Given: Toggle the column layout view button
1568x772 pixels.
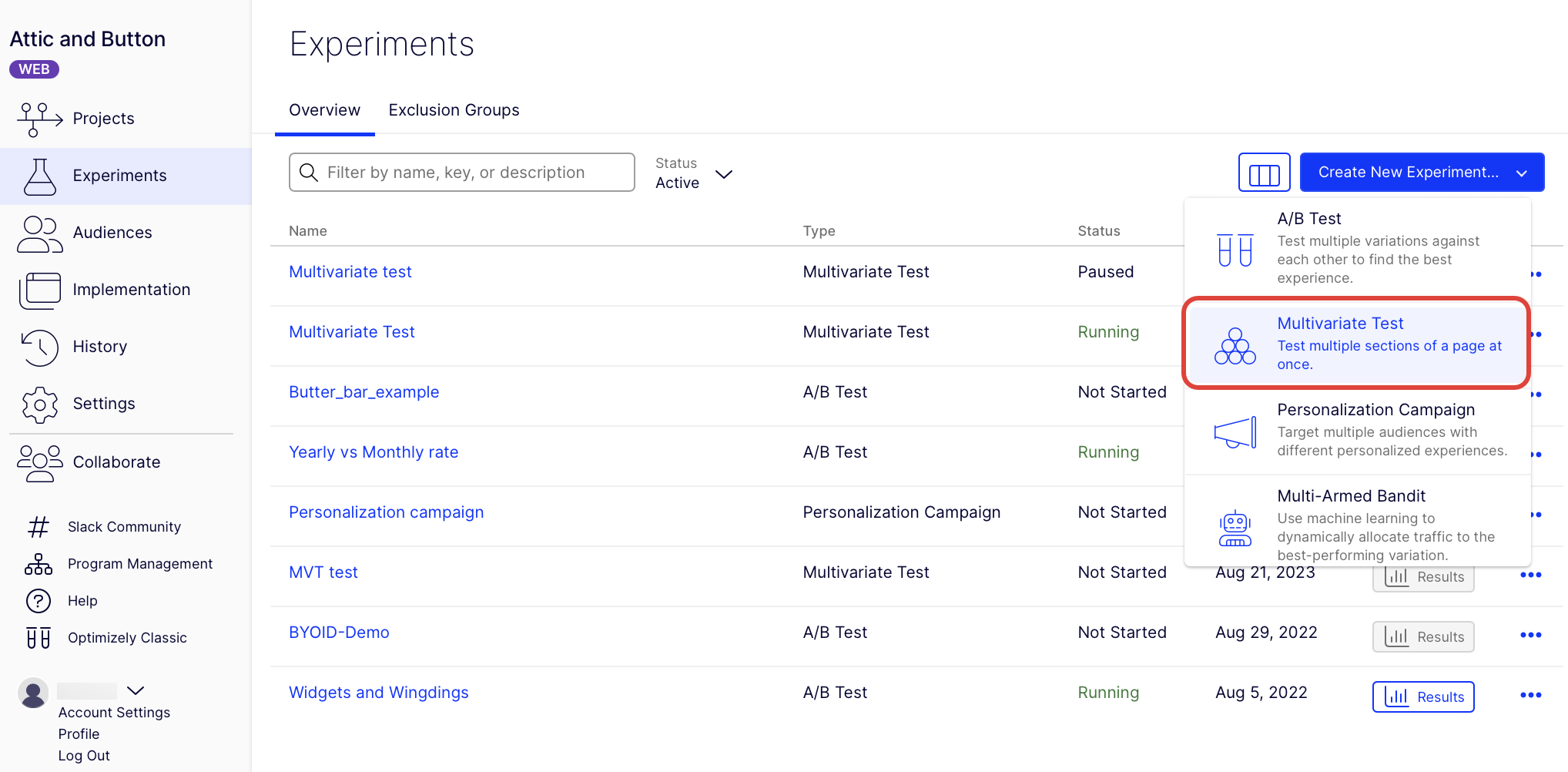Looking at the screenshot, I should [x=1264, y=173].
